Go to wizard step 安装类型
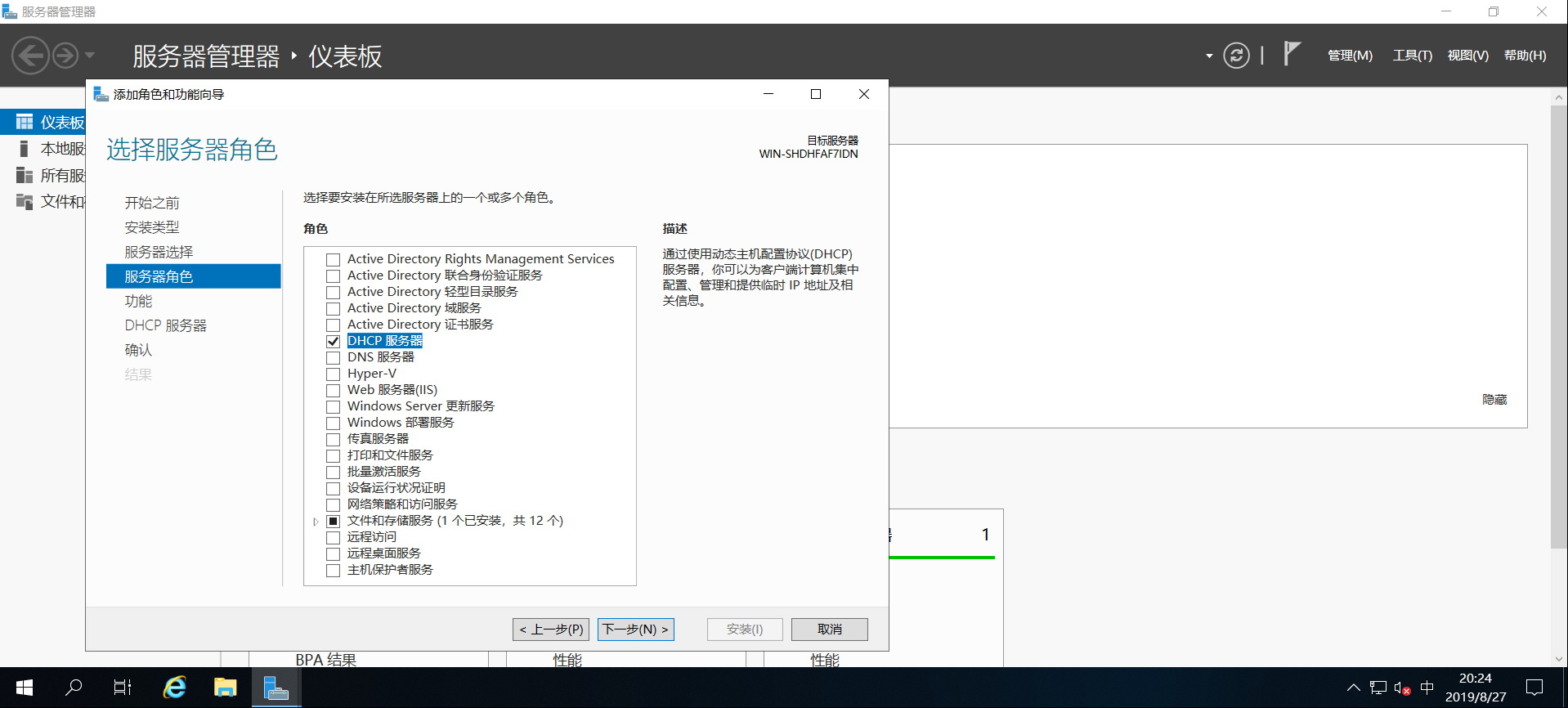 point(152,227)
